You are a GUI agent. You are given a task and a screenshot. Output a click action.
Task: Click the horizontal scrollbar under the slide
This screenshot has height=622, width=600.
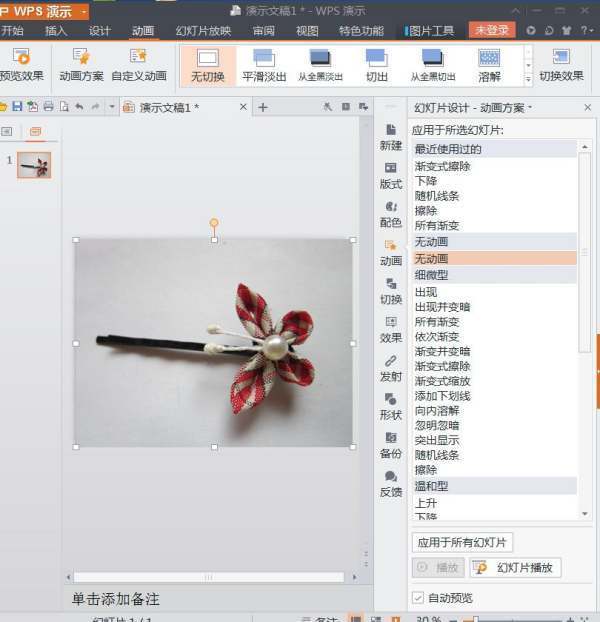[209, 577]
